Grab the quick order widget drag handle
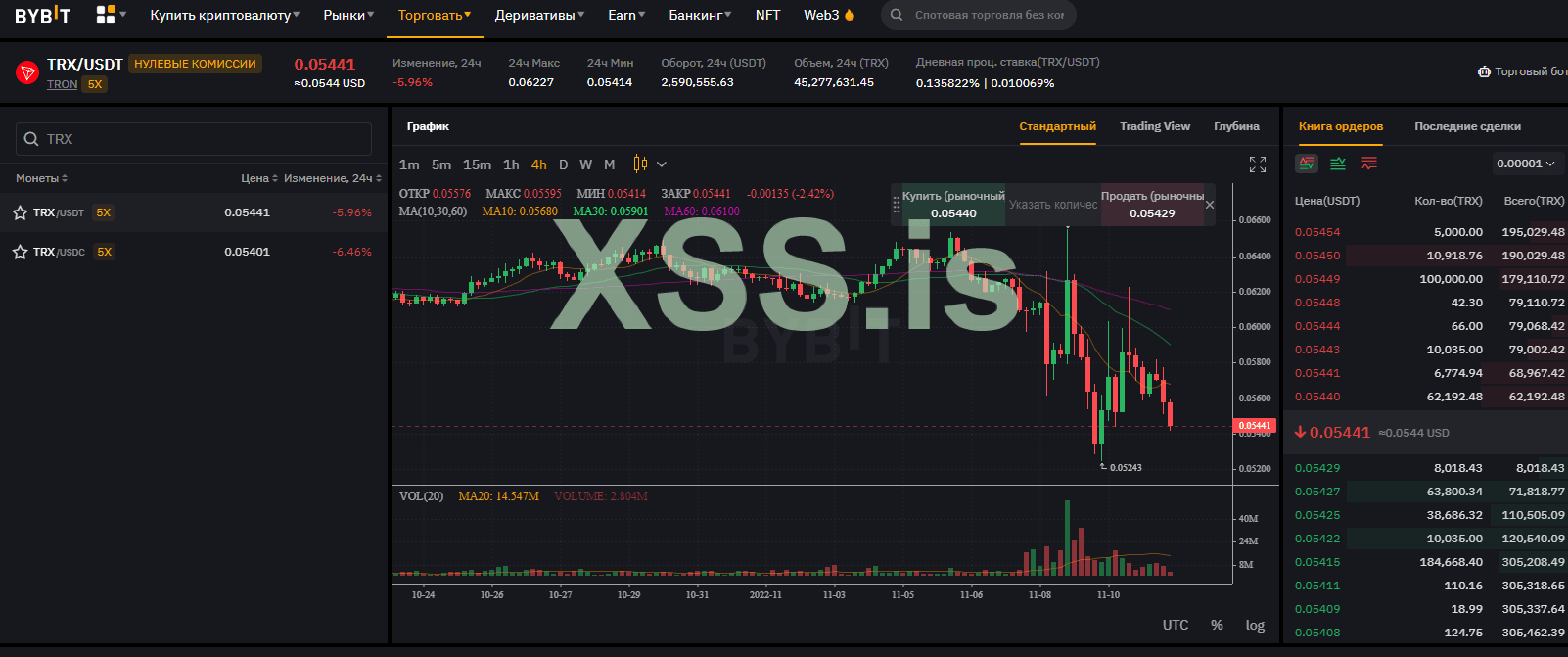The height and width of the screenshot is (657, 1568). pos(897,205)
